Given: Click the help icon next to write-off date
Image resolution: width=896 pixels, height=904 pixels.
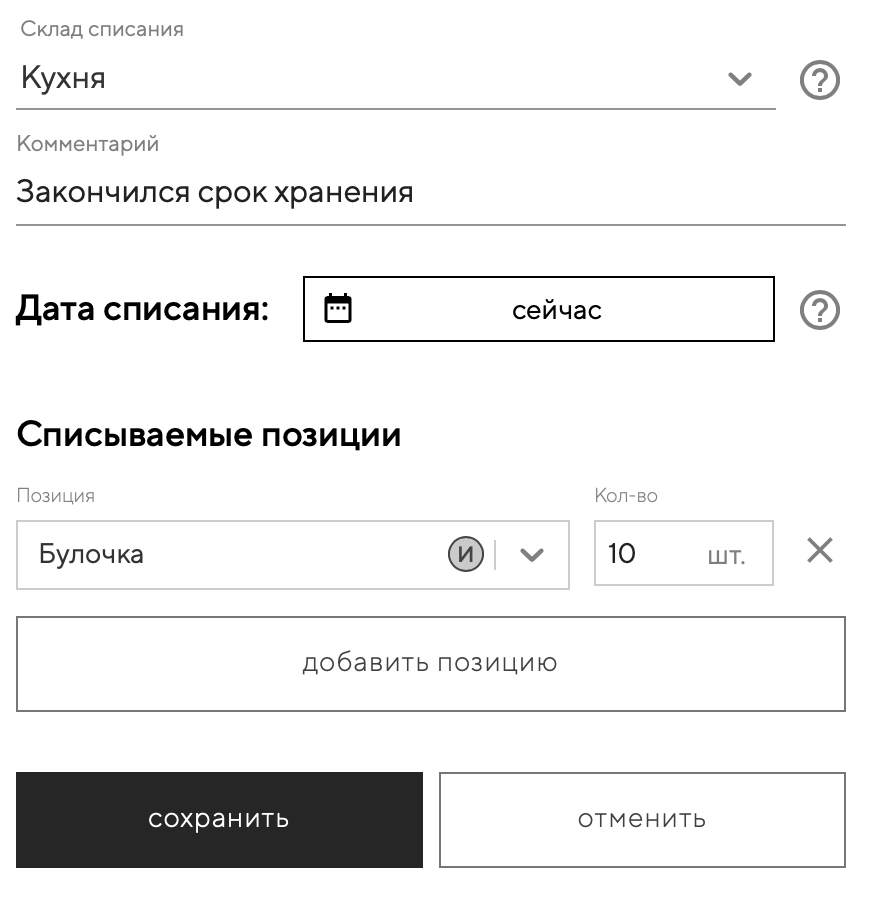Looking at the screenshot, I should click(820, 311).
